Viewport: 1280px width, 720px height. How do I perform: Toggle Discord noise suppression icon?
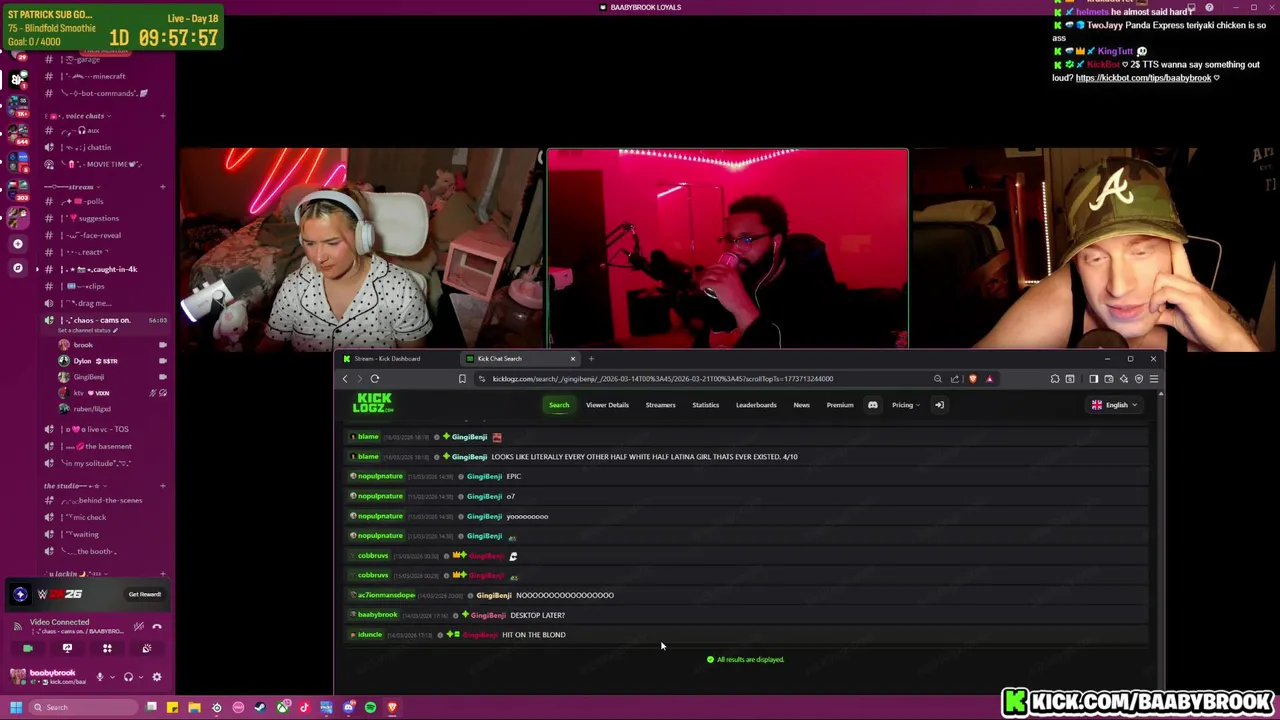pyautogui.click(x=138, y=627)
